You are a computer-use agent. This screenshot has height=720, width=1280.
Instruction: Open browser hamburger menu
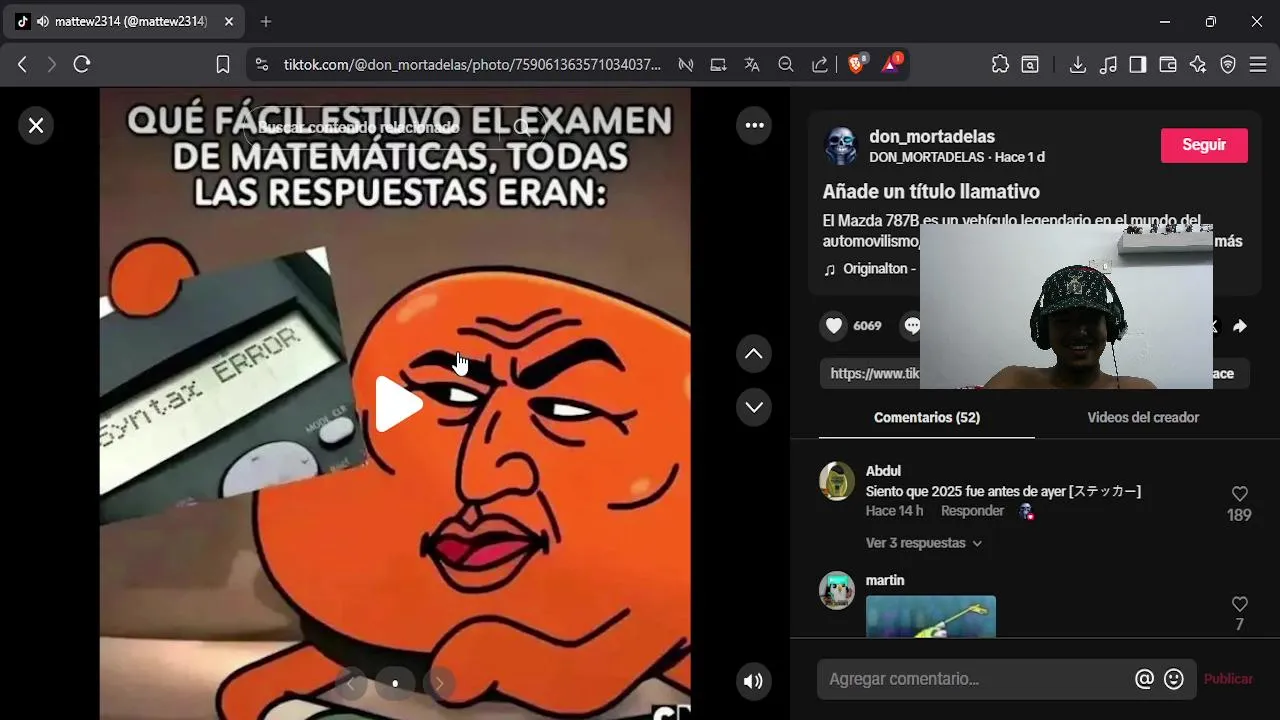(x=1258, y=64)
